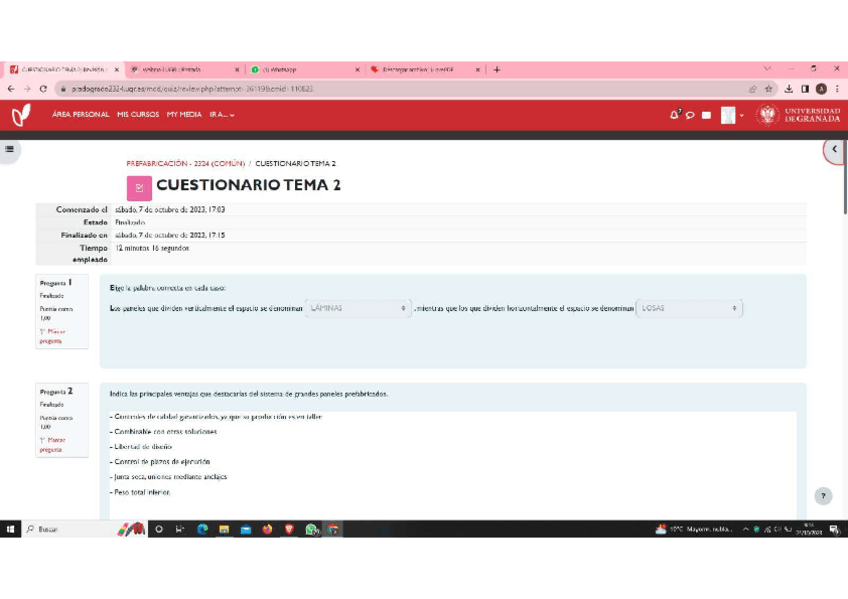This screenshot has width=848, height=599.
Task: Launch Brave browser from taskbar
Action: point(289,529)
